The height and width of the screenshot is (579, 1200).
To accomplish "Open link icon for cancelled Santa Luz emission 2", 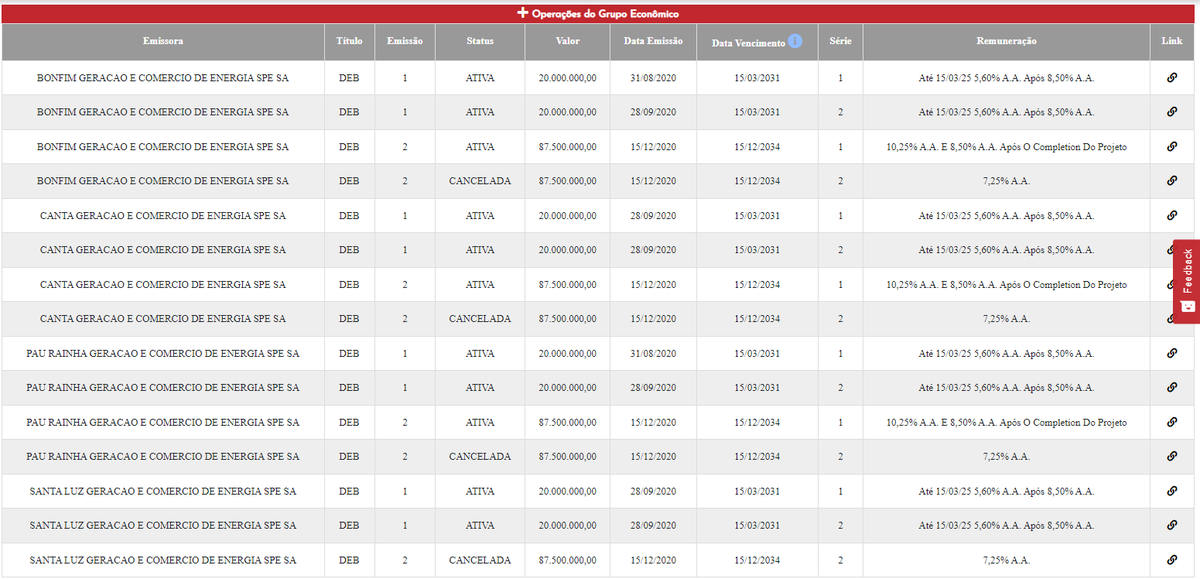I will (1172, 560).
